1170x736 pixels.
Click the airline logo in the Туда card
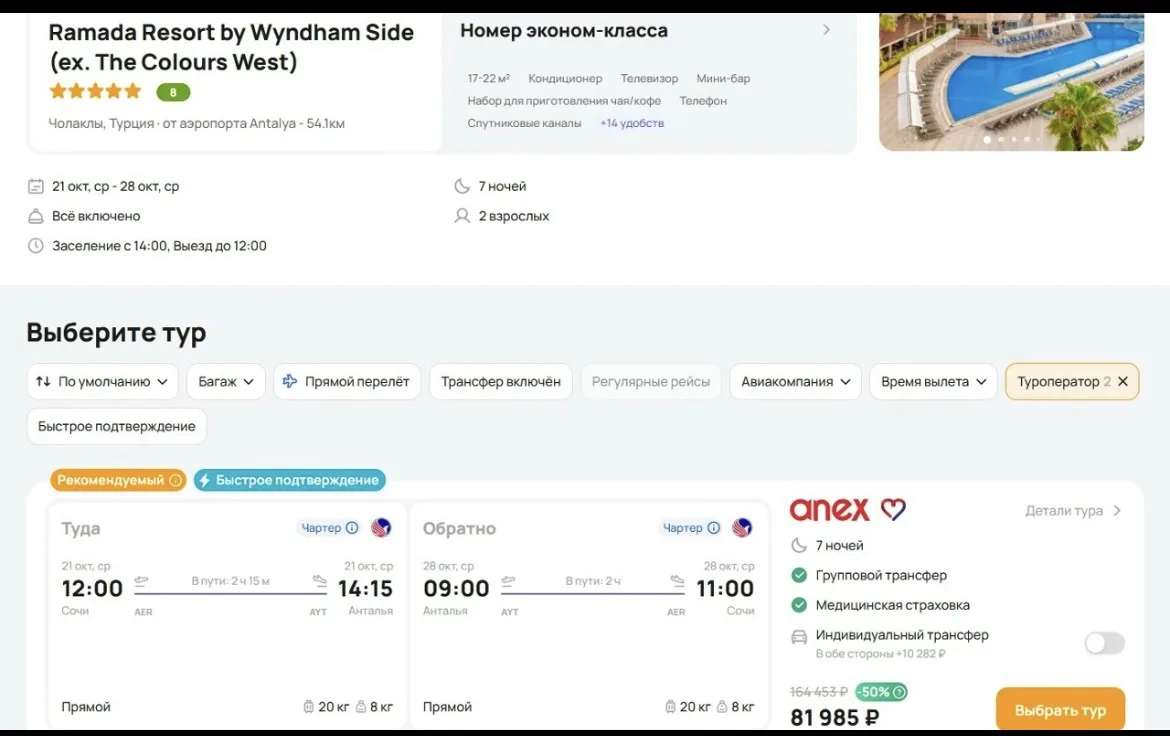click(381, 528)
